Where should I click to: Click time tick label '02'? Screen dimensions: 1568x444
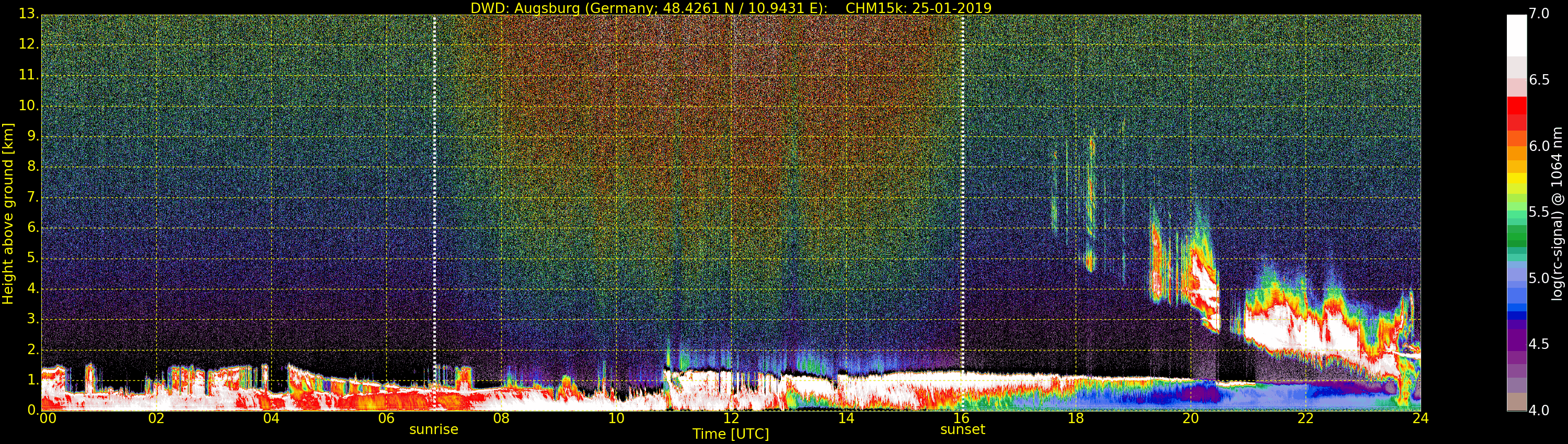[156, 418]
